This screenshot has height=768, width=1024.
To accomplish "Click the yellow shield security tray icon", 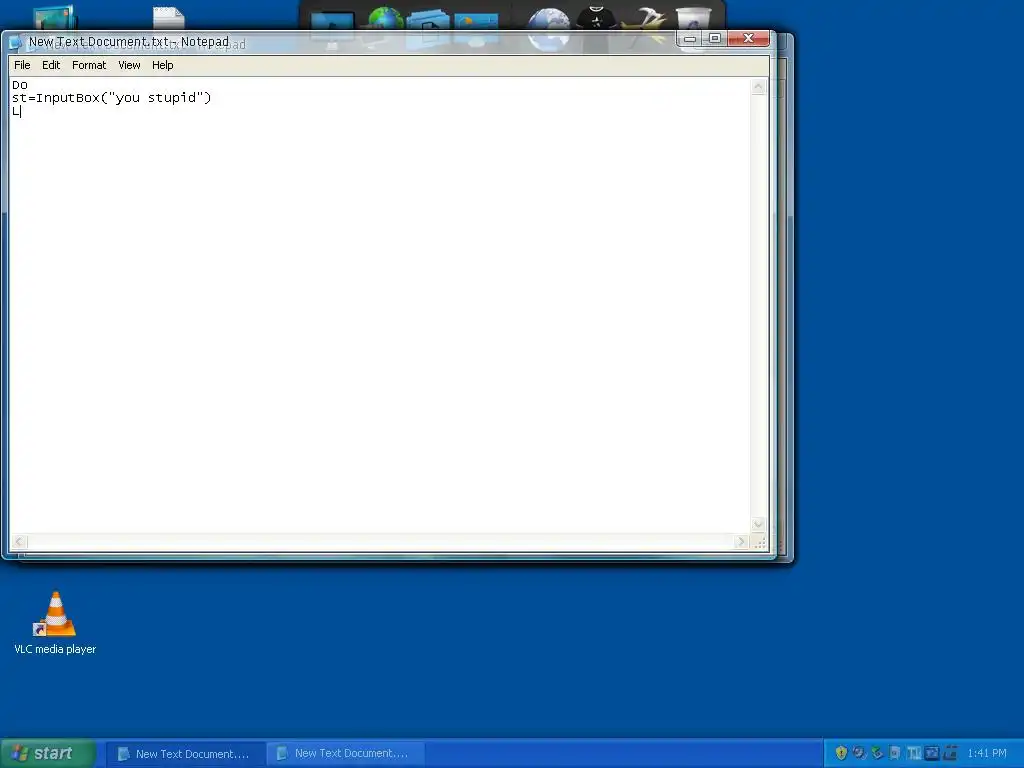I will pyautogui.click(x=841, y=753).
